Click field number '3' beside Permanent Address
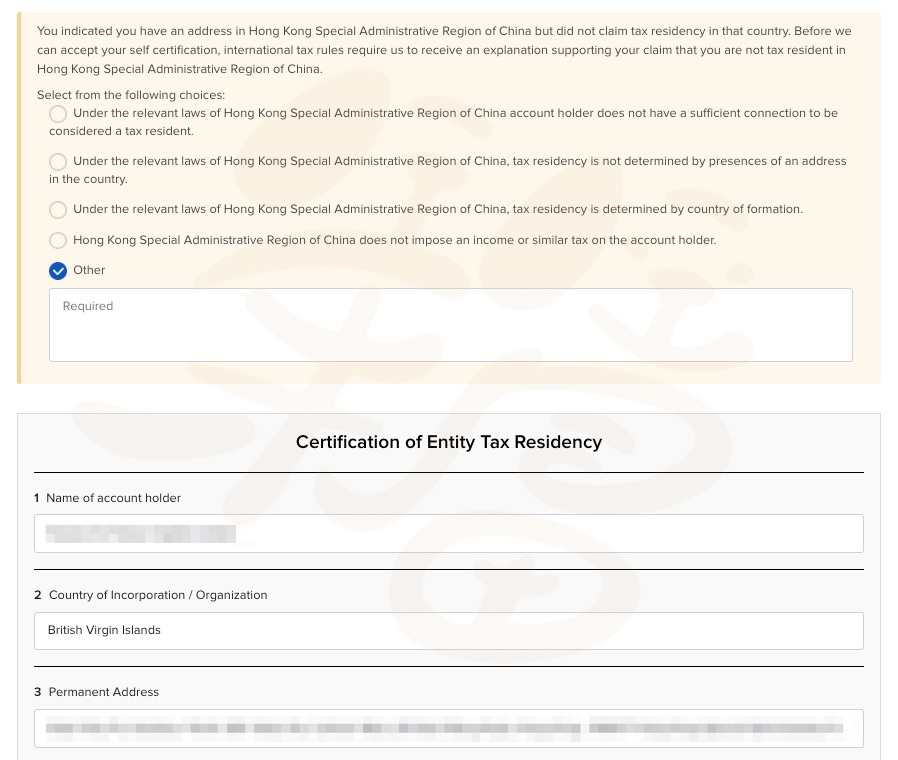This screenshot has width=898, height=760. tap(38, 692)
